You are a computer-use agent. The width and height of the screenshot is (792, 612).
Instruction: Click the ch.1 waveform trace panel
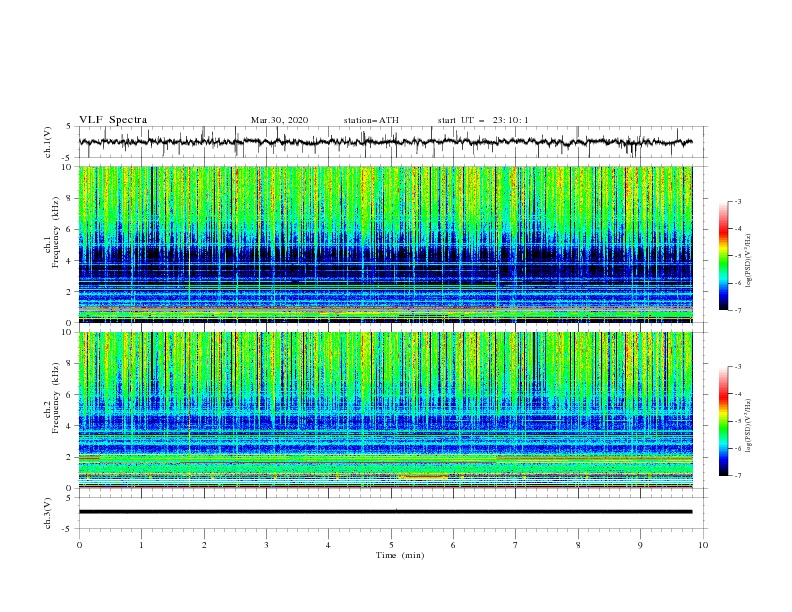tap(392, 142)
